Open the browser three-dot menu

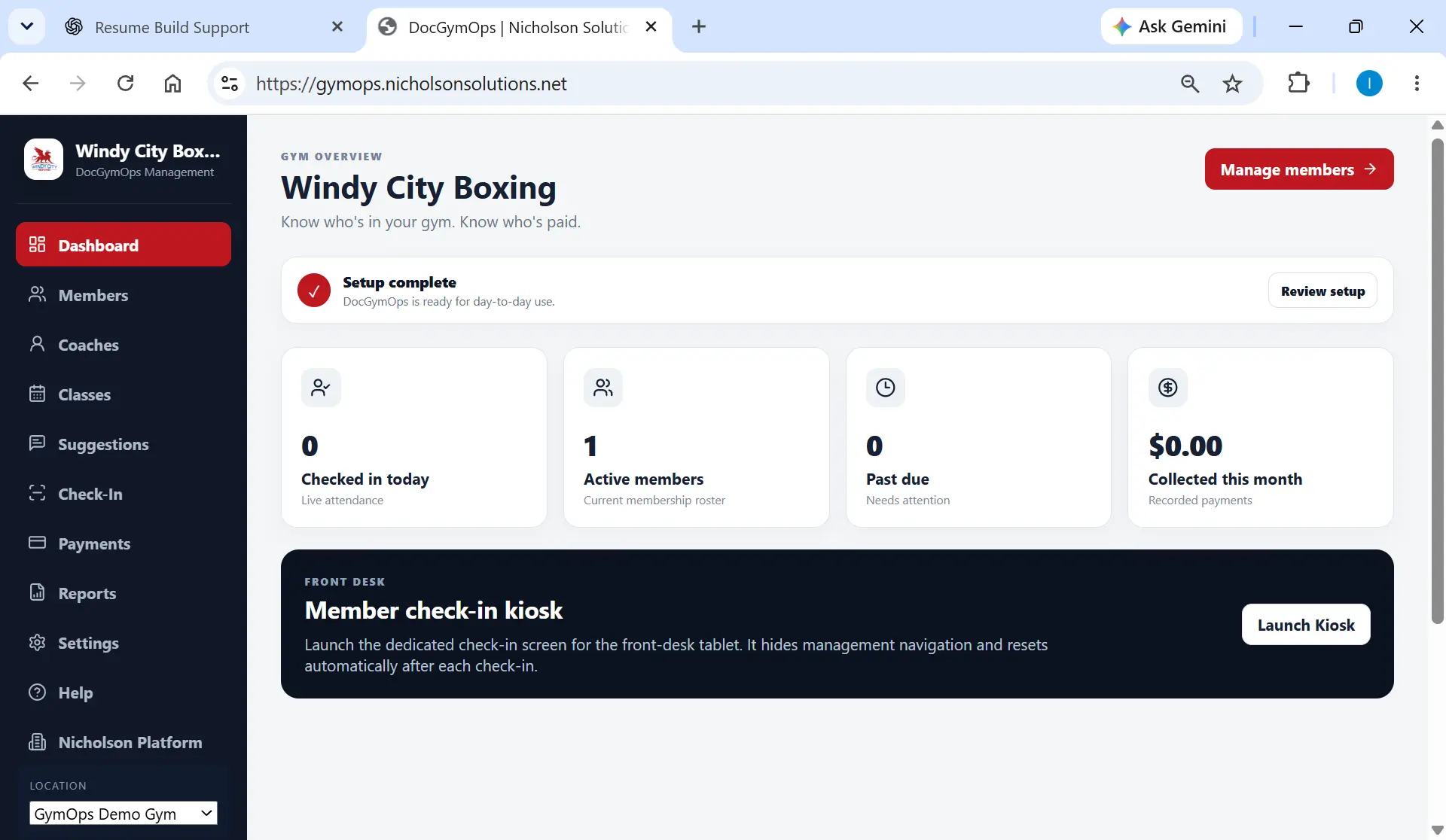1417,83
